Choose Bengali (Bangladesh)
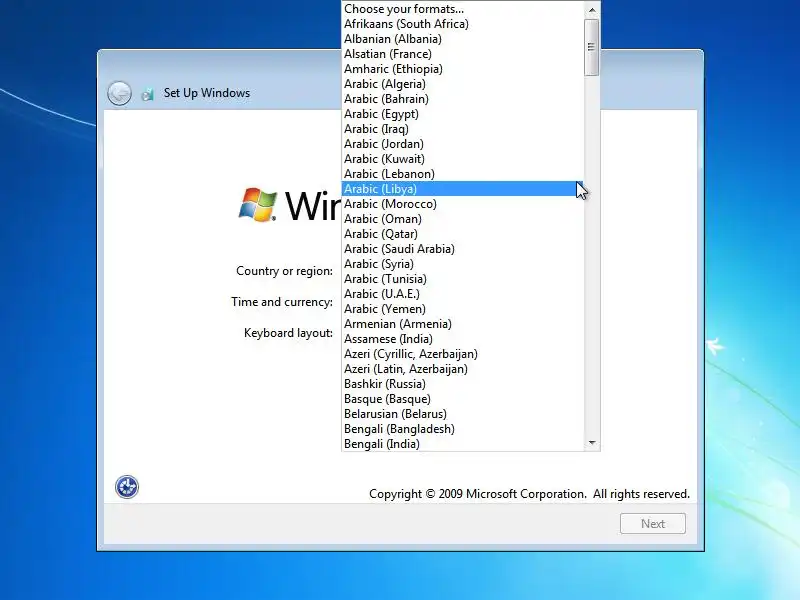 (462, 429)
